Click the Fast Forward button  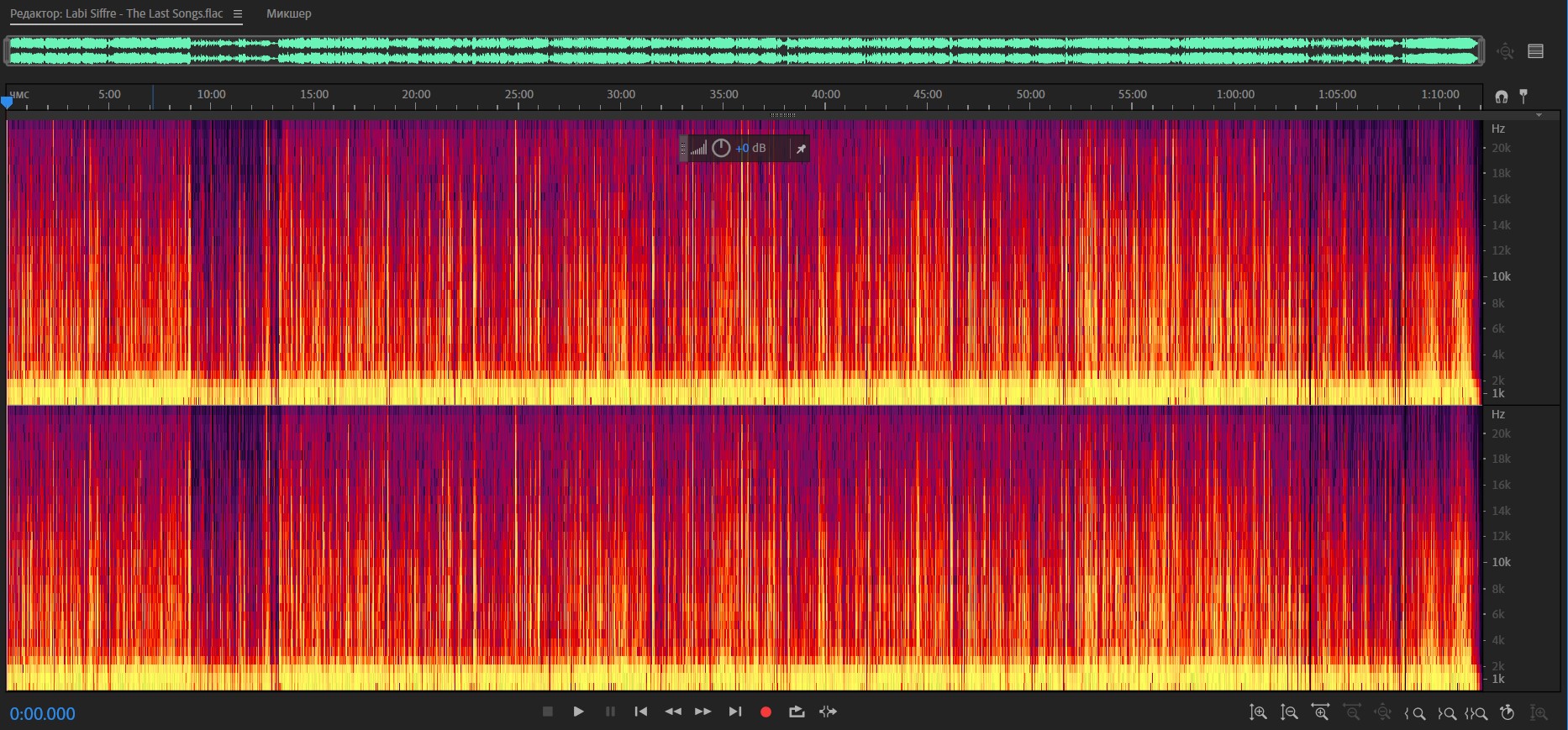tap(702, 712)
